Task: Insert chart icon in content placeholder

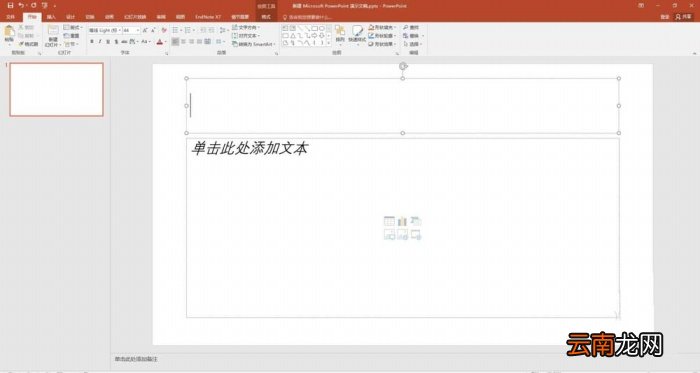Action: tap(402, 221)
